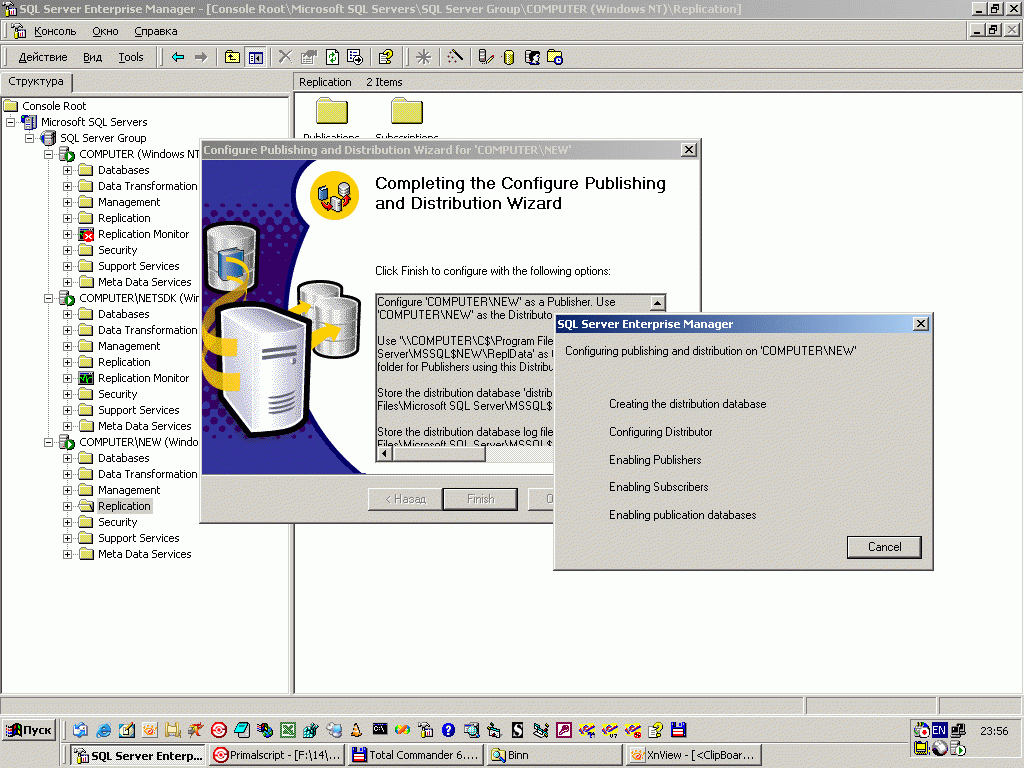Collapse the COMPUTER\NEW server node
Image resolution: width=1024 pixels, height=768 pixels.
tap(48, 442)
